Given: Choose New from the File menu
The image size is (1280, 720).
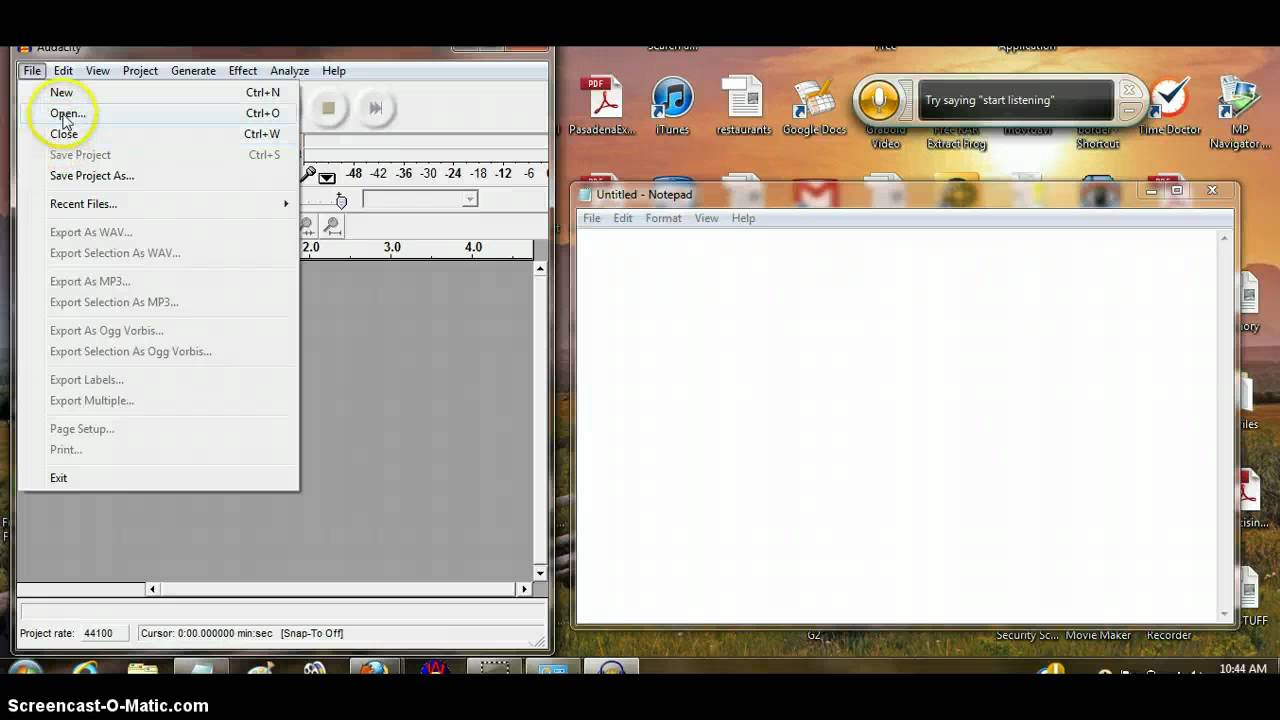Looking at the screenshot, I should pyautogui.click(x=159, y=92).
